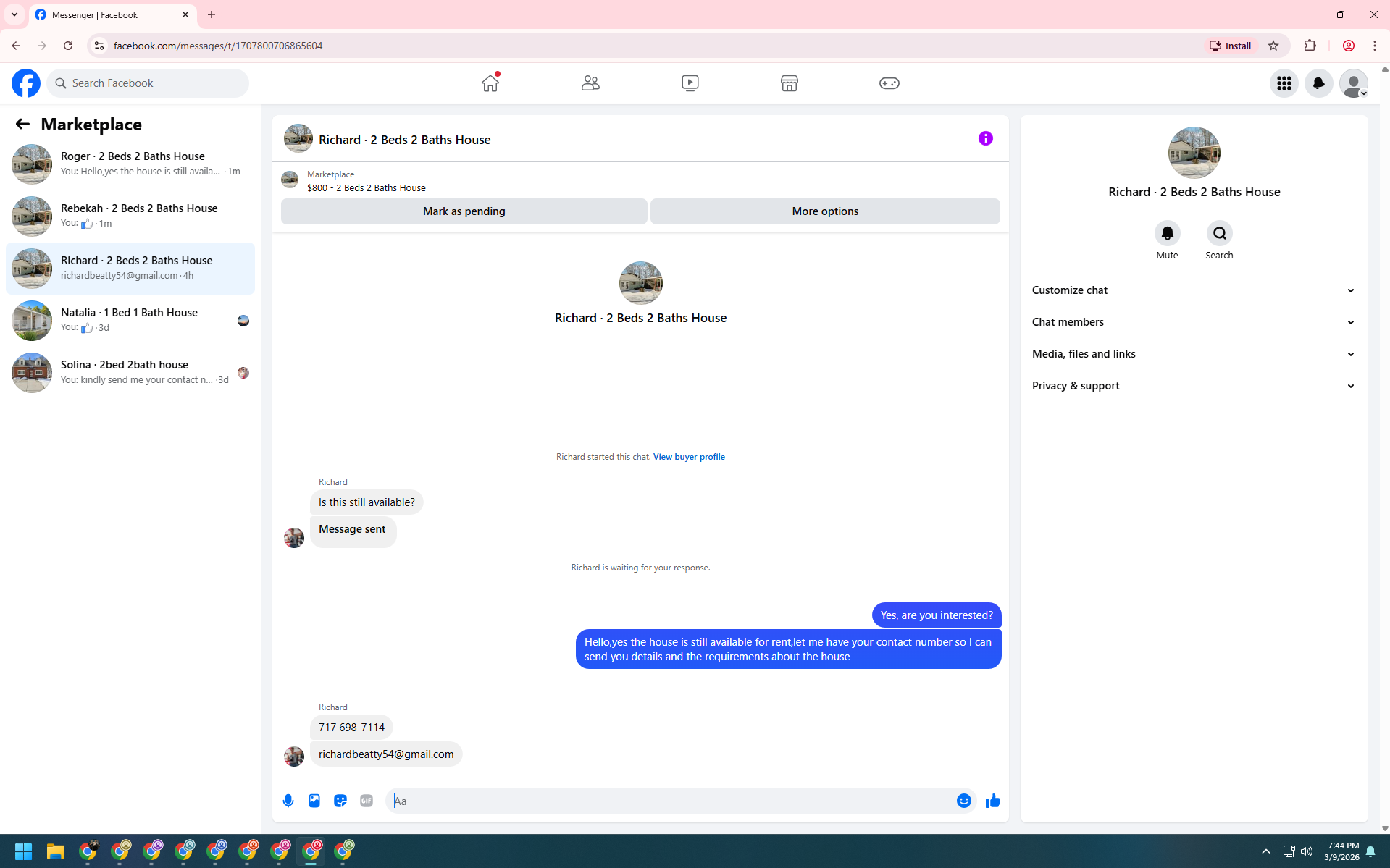Open Chrome three-dot menu
This screenshot has height=868, width=1390.
tap(1375, 46)
